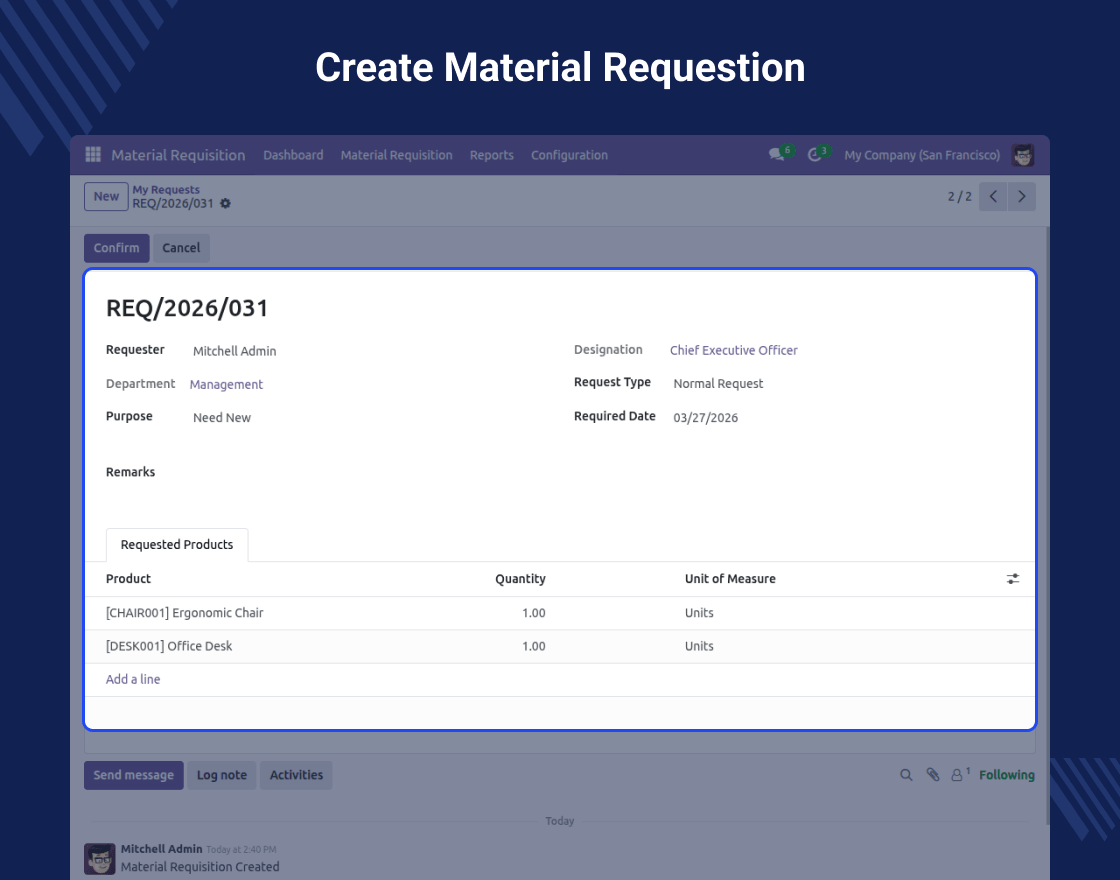1120x880 pixels.
Task: Click the followers person icon
Action: [958, 775]
